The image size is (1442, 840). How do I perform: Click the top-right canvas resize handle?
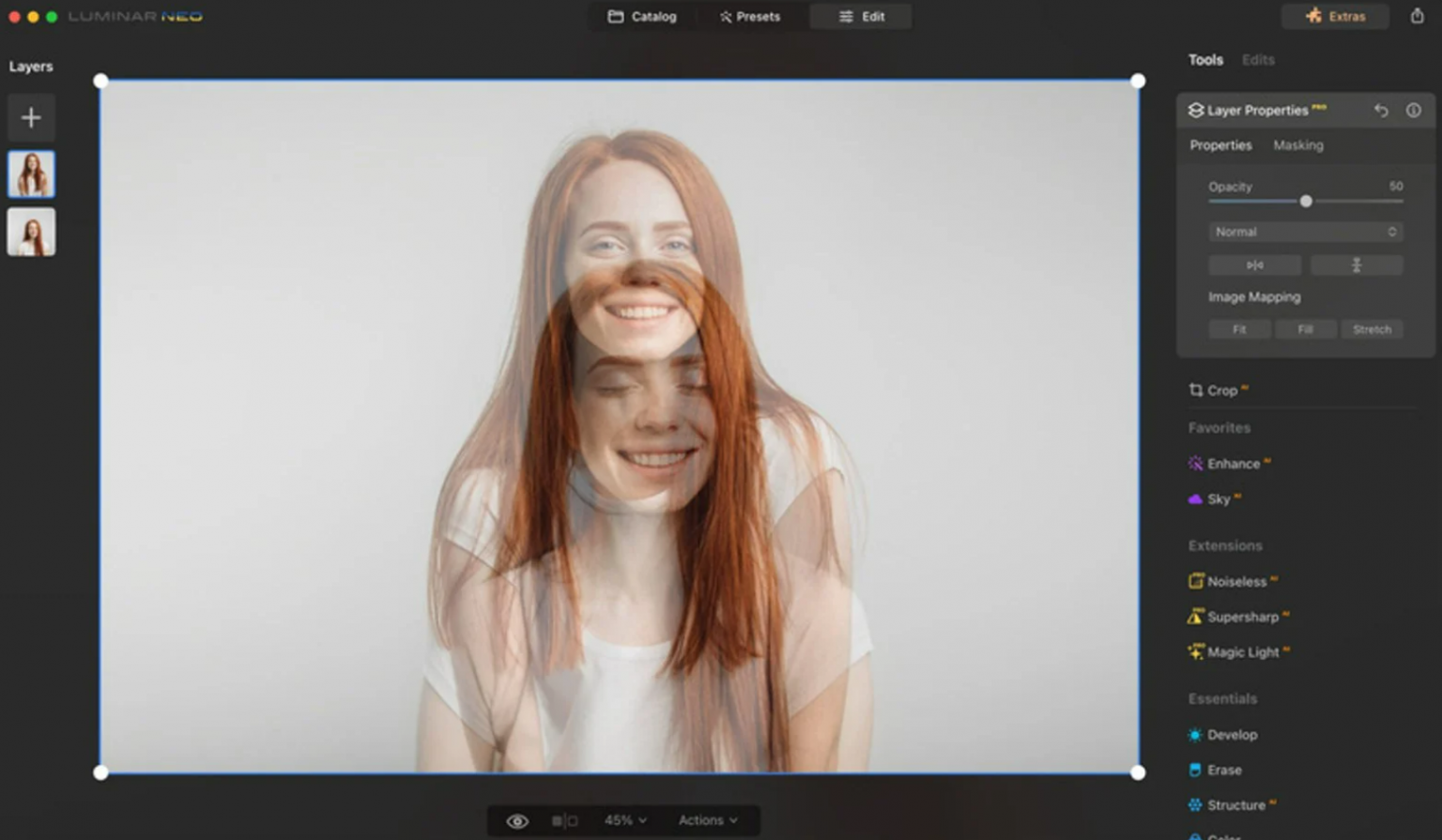point(1138,81)
